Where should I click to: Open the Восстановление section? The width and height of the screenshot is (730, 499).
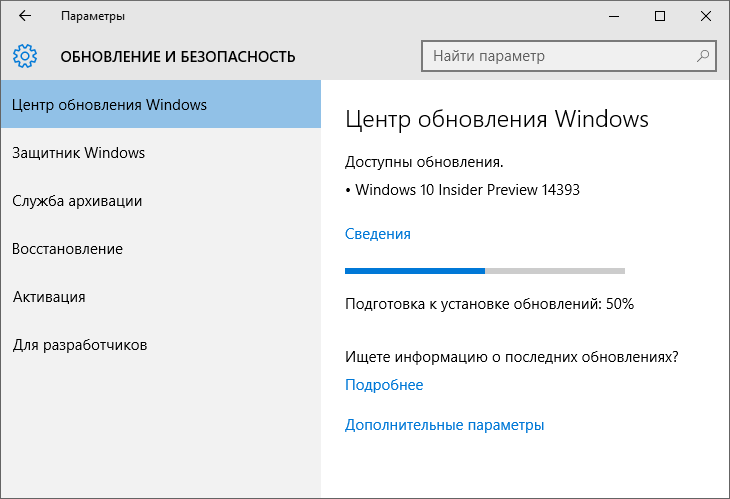pyautogui.click(x=67, y=249)
